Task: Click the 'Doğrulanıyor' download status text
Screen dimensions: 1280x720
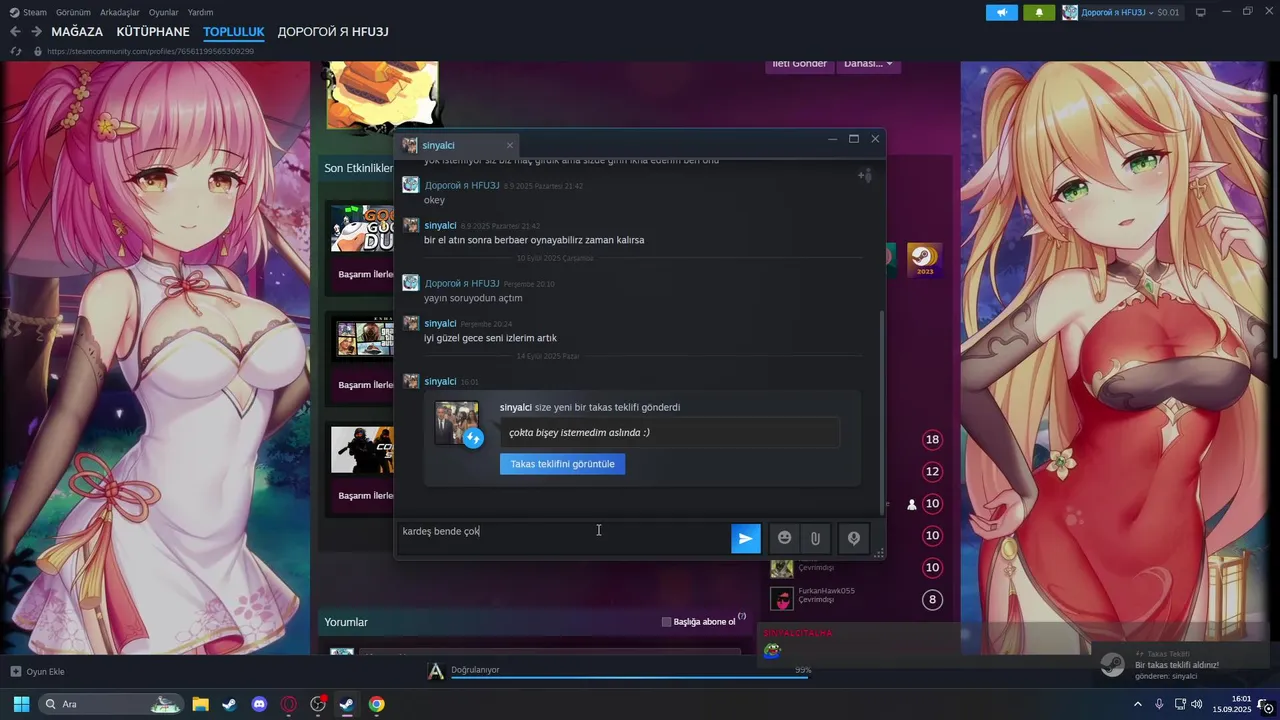Action: click(475, 669)
